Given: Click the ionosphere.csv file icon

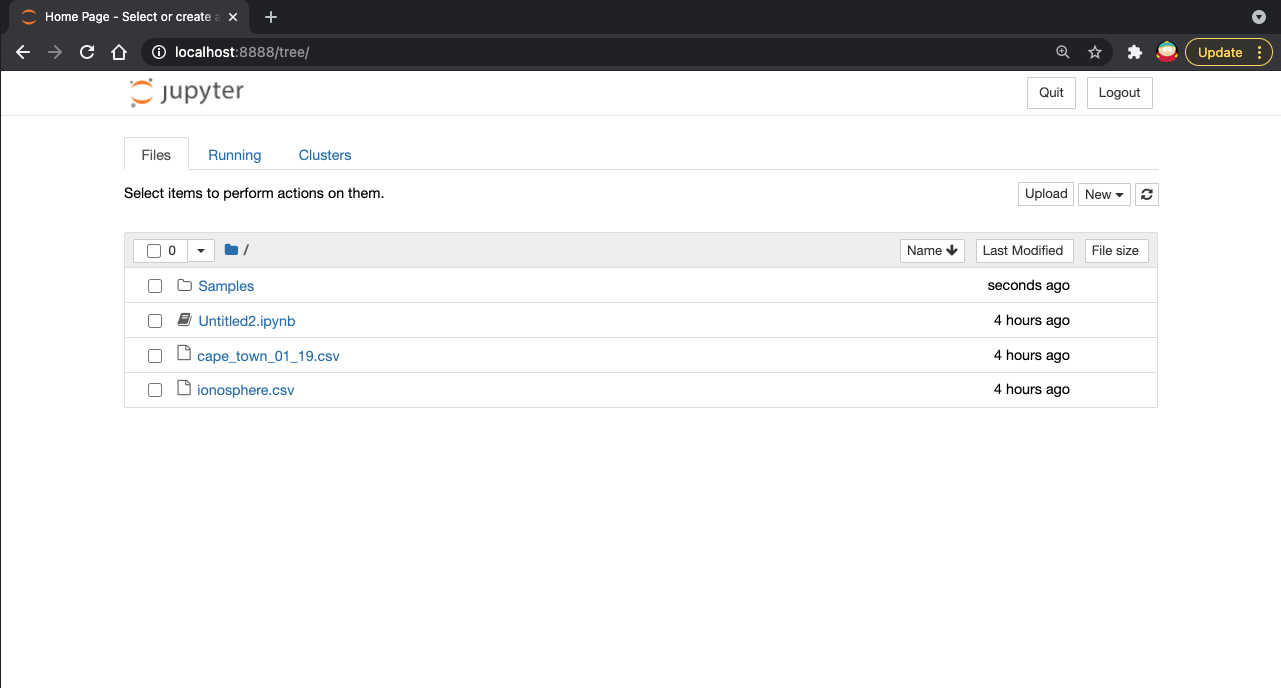Looking at the screenshot, I should coord(183,388).
